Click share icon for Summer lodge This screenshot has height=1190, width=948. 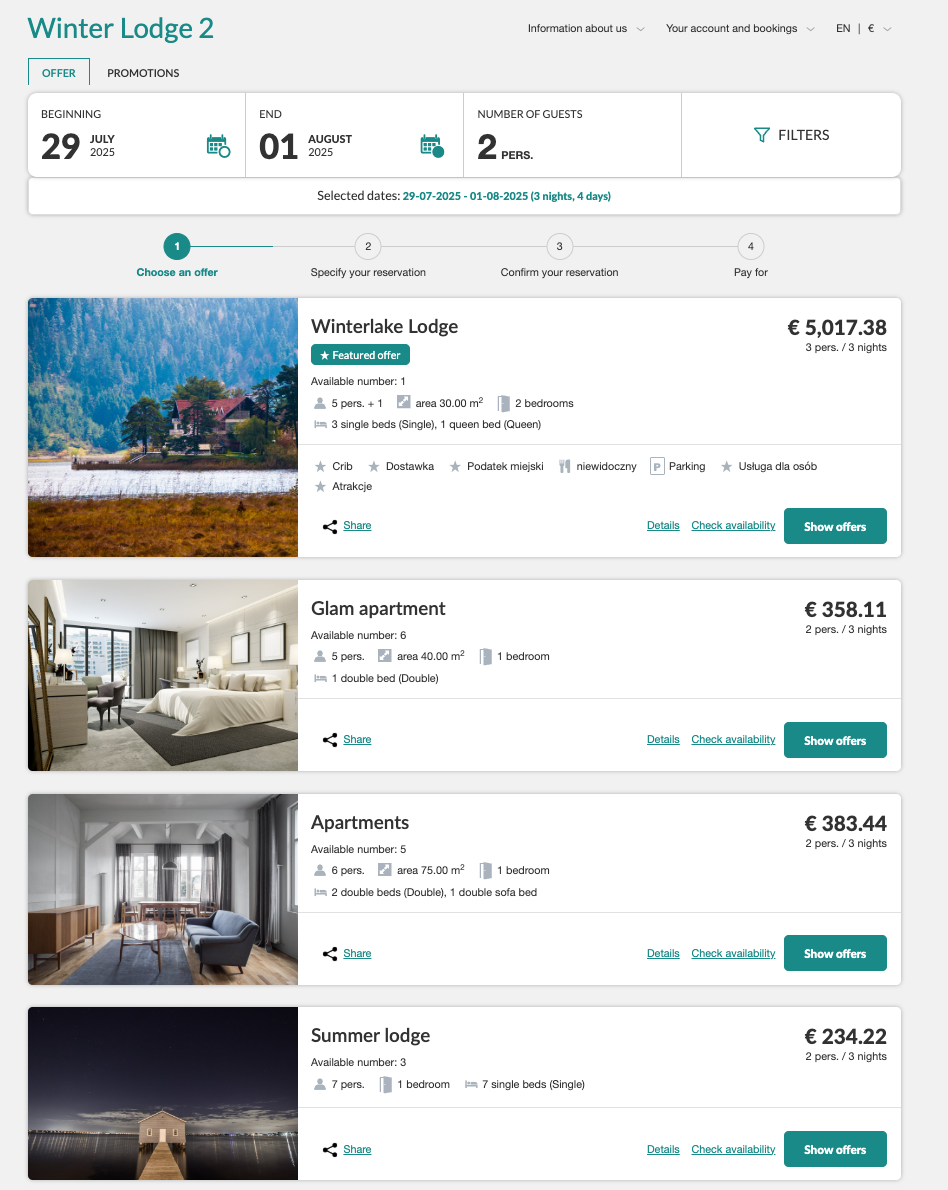tap(330, 1150)
